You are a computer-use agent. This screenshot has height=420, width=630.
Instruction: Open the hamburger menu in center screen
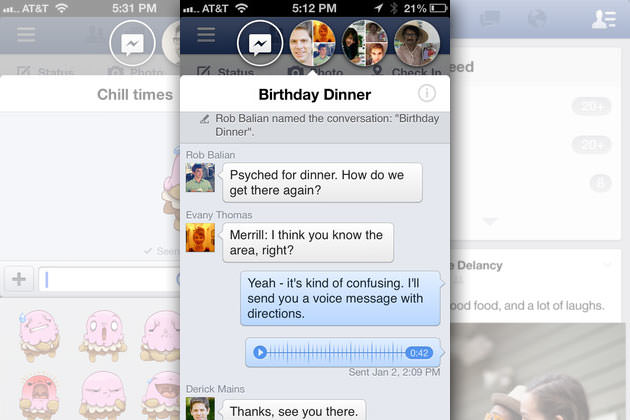click(x=206, y=35)
